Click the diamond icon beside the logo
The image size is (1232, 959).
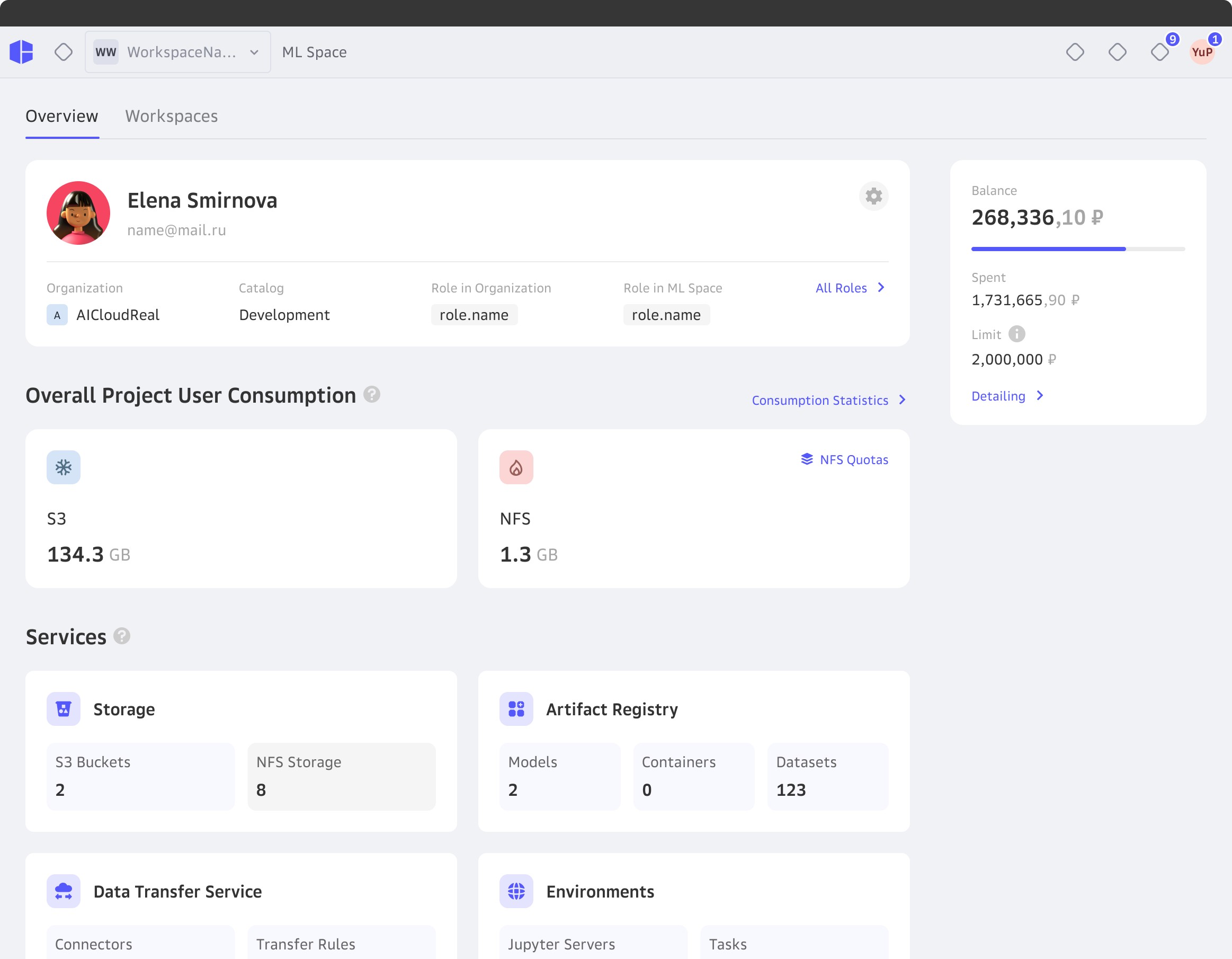click(x=64, y=52)
